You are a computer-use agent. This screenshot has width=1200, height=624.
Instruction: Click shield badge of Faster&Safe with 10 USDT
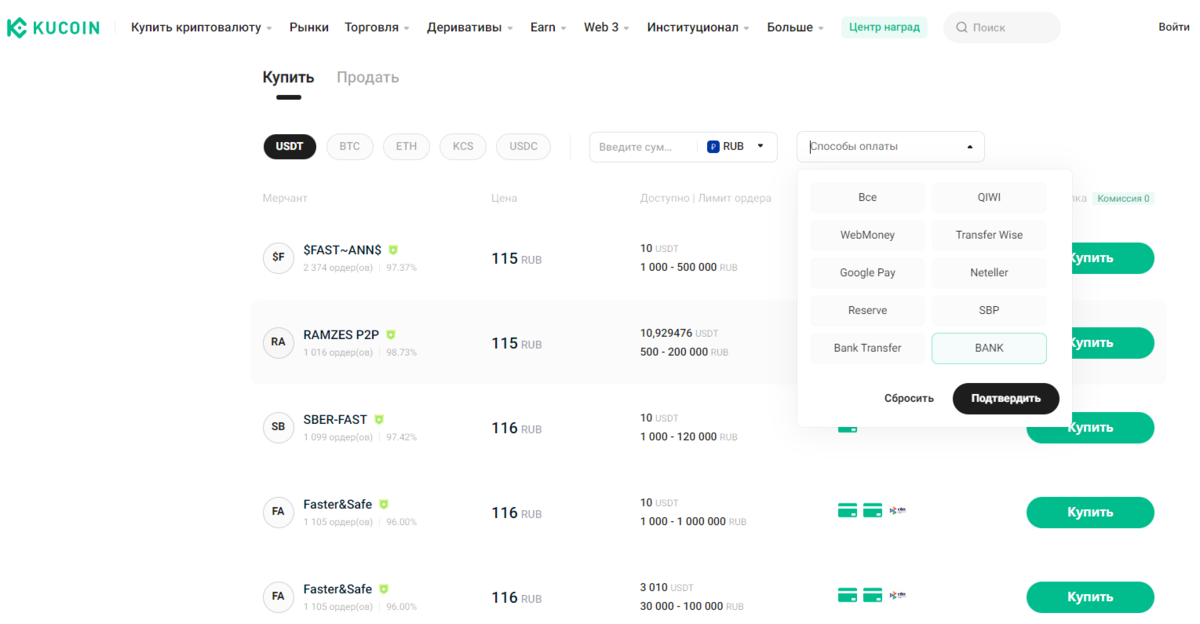[x=384, y=505]
